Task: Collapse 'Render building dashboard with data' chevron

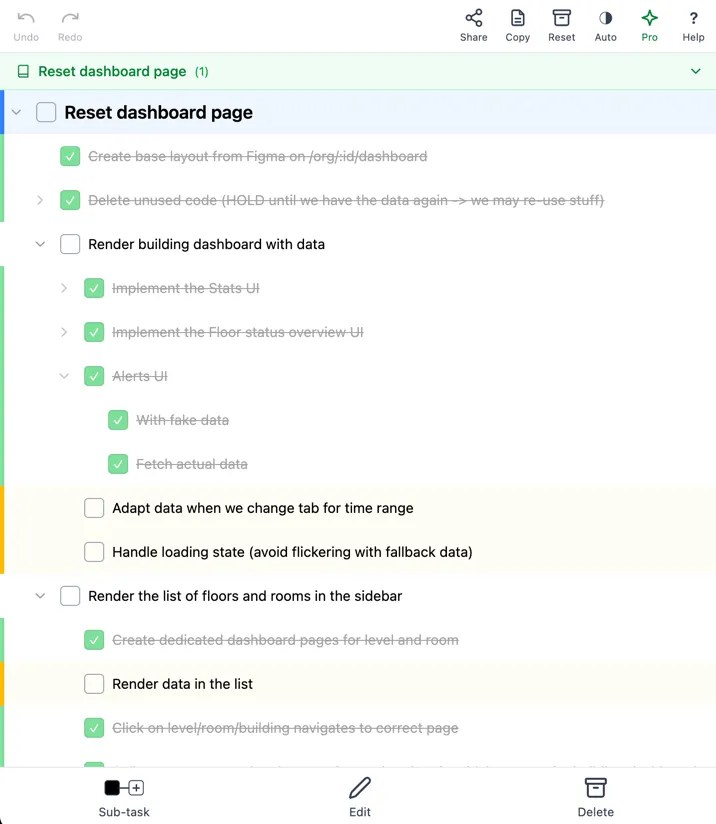Action: point(40,244)
